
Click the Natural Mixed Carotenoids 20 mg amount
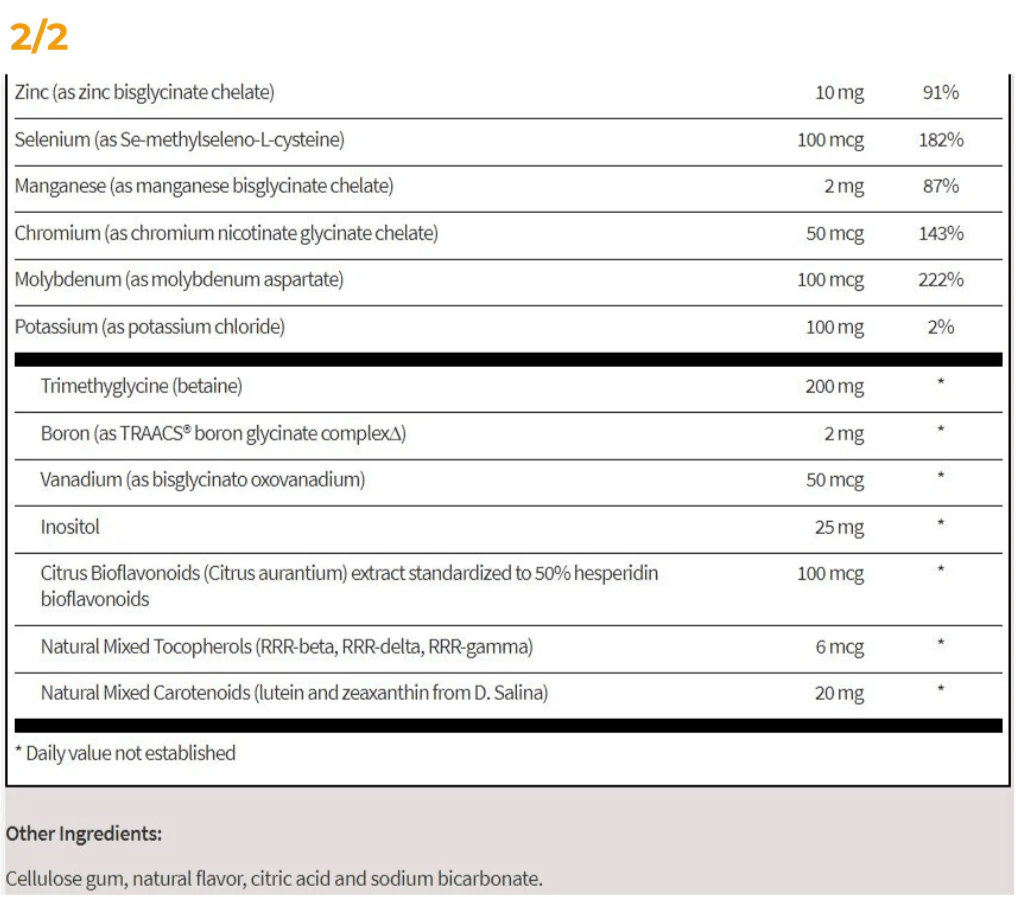point(839,693)
